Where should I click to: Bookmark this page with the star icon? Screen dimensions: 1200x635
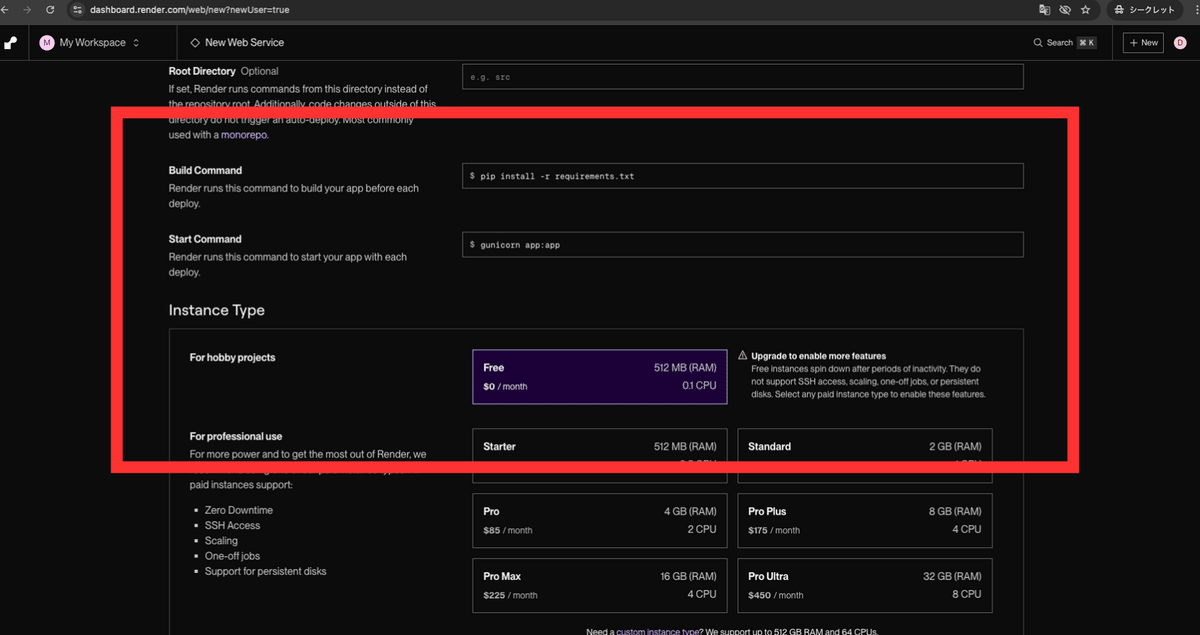pyautogui.click(x=1085, y=9)
